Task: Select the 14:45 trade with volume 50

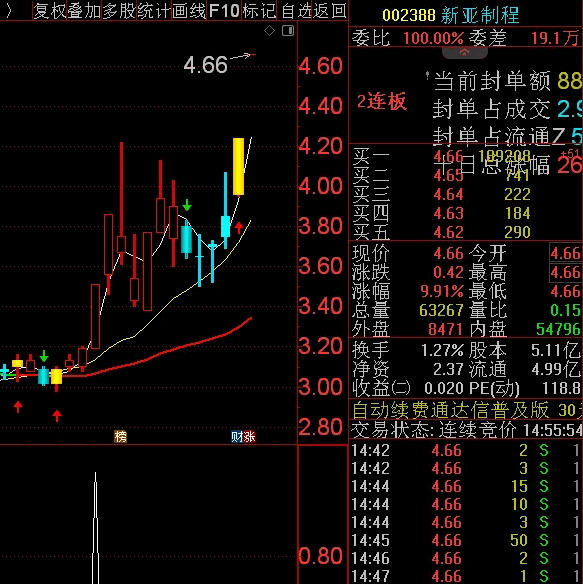Action: click(467, 540)
